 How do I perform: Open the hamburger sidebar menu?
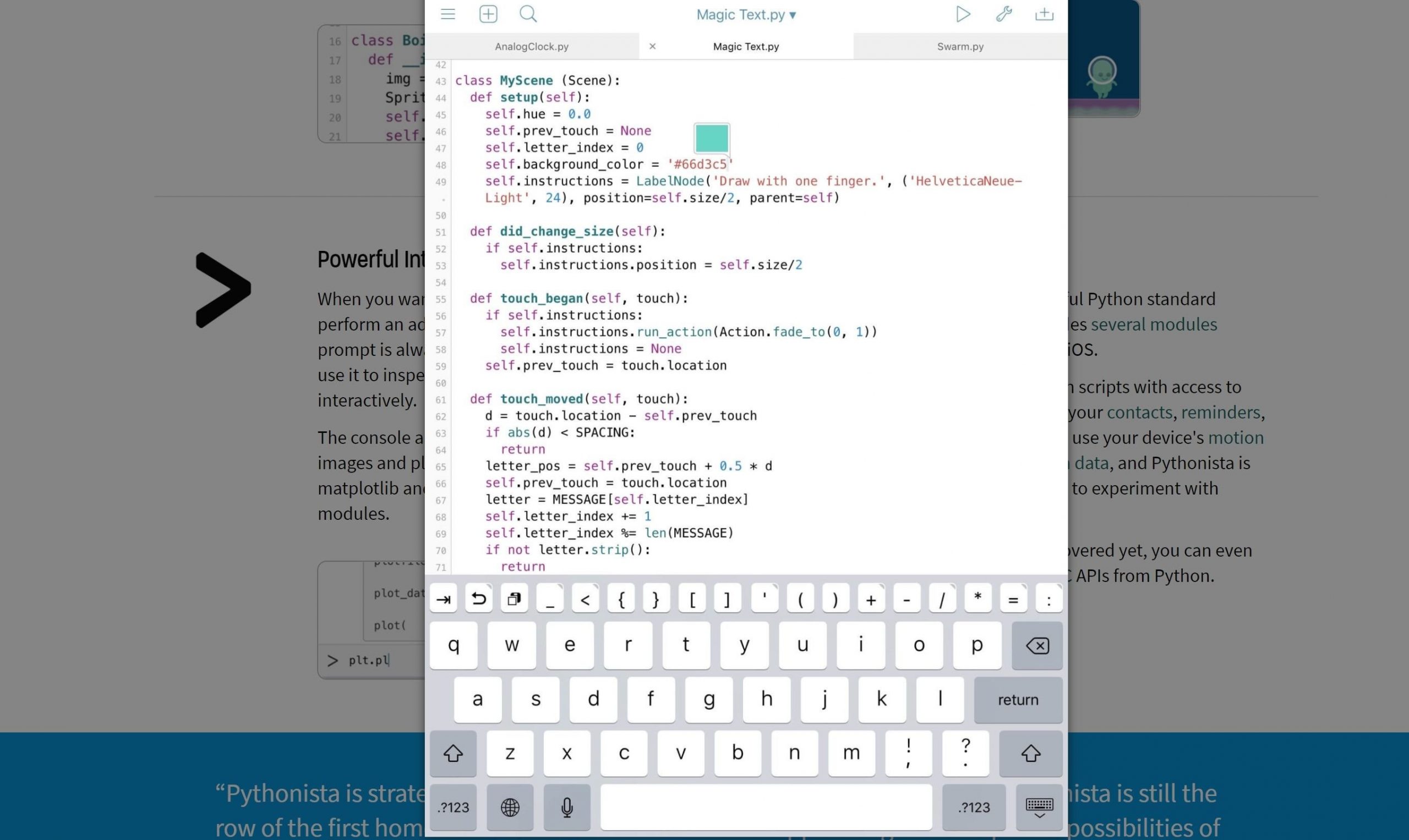pyautogui.click(x=448, y=14)
